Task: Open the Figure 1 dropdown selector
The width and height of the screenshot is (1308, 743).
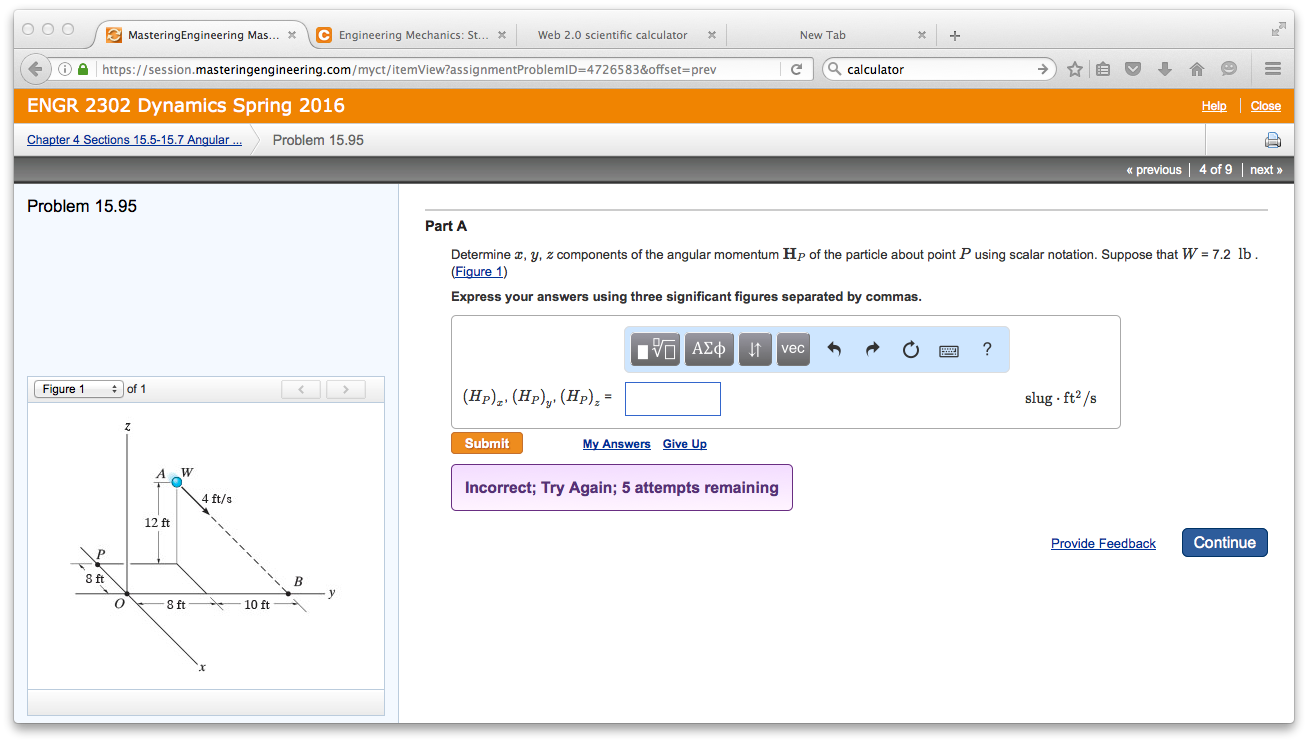Action: (78, 389)
